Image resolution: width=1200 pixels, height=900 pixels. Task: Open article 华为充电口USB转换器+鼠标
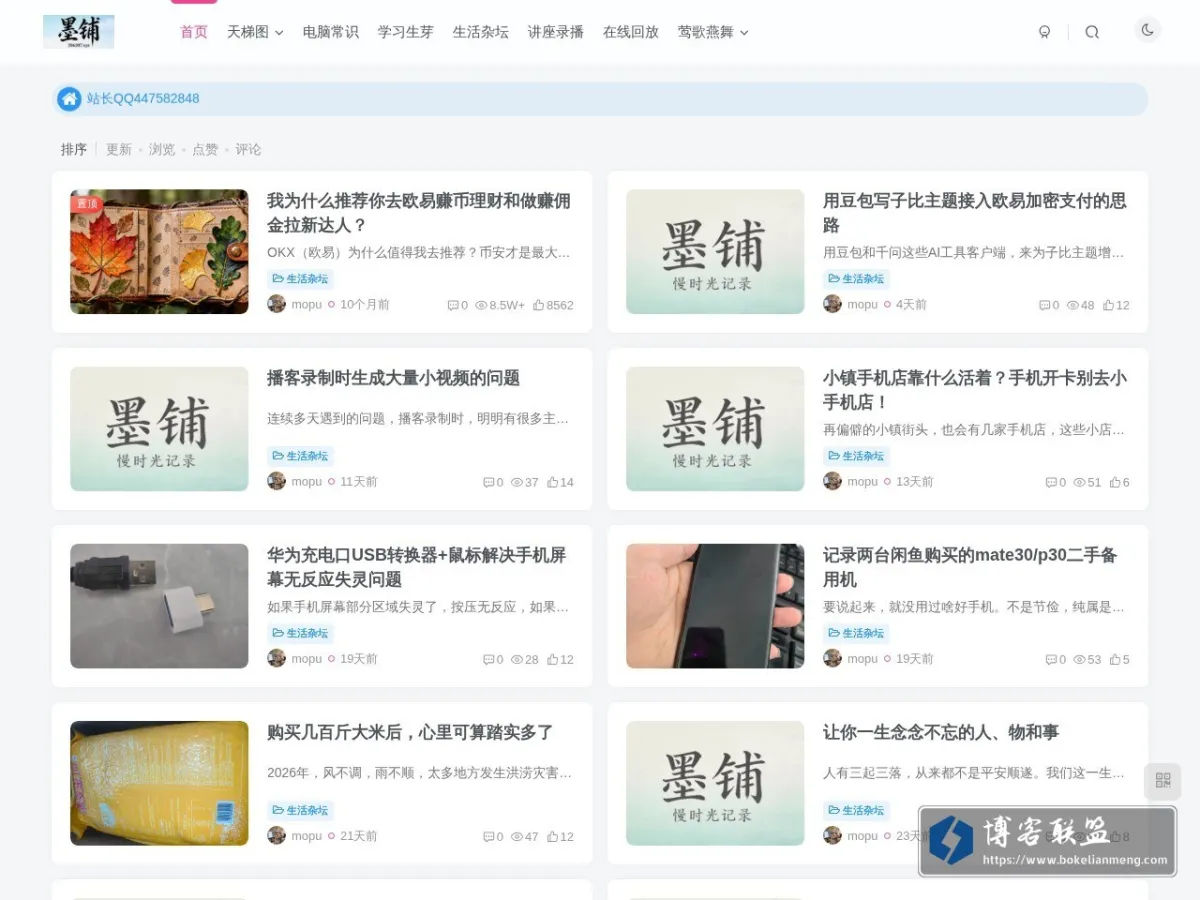tap(417, 567)
